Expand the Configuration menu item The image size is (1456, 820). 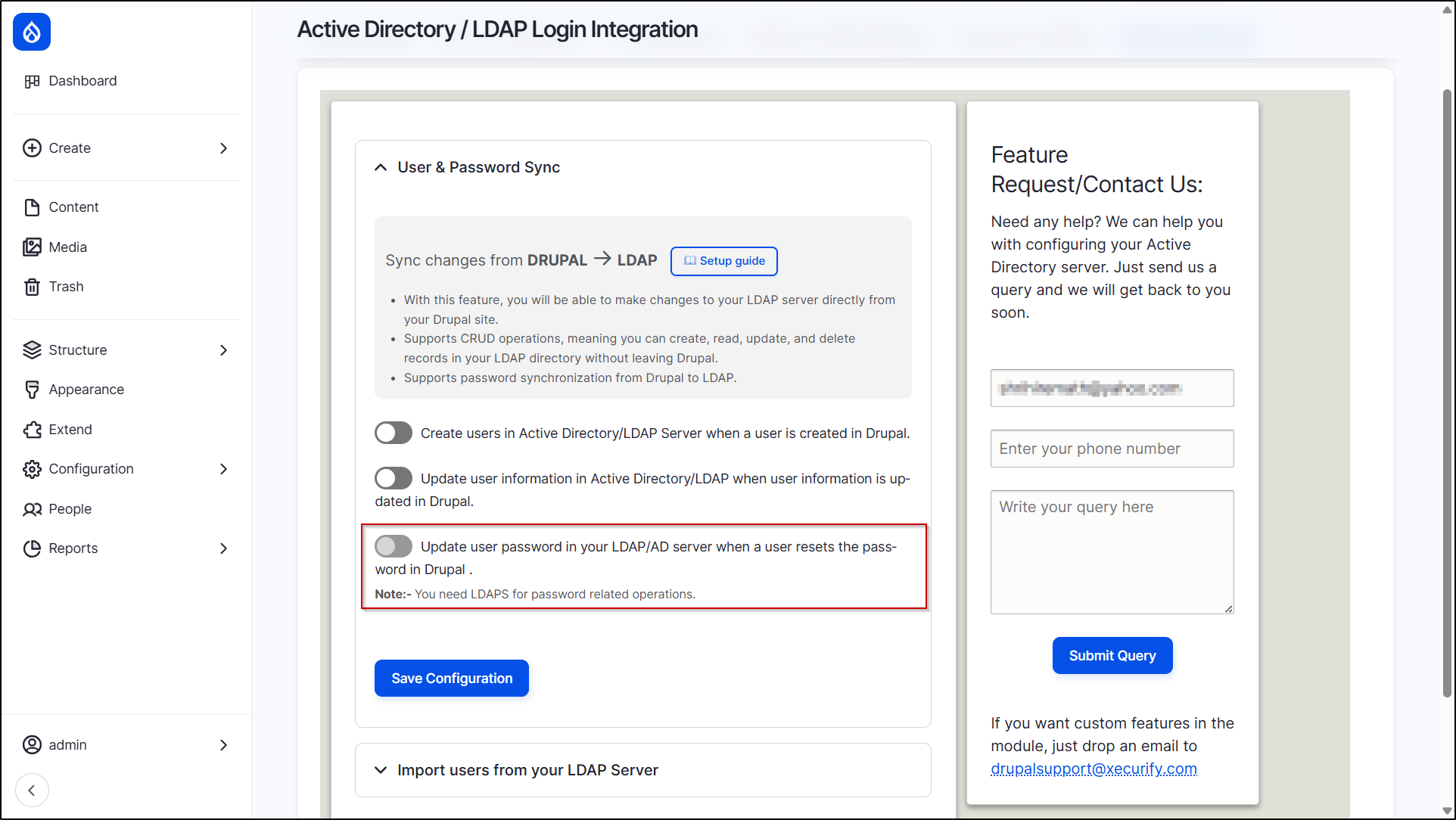tap(91, 469)
